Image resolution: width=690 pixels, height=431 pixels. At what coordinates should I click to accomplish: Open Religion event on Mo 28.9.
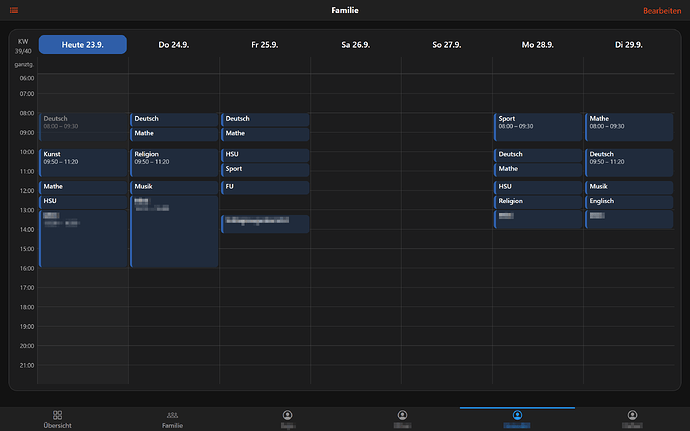(538, 202)
